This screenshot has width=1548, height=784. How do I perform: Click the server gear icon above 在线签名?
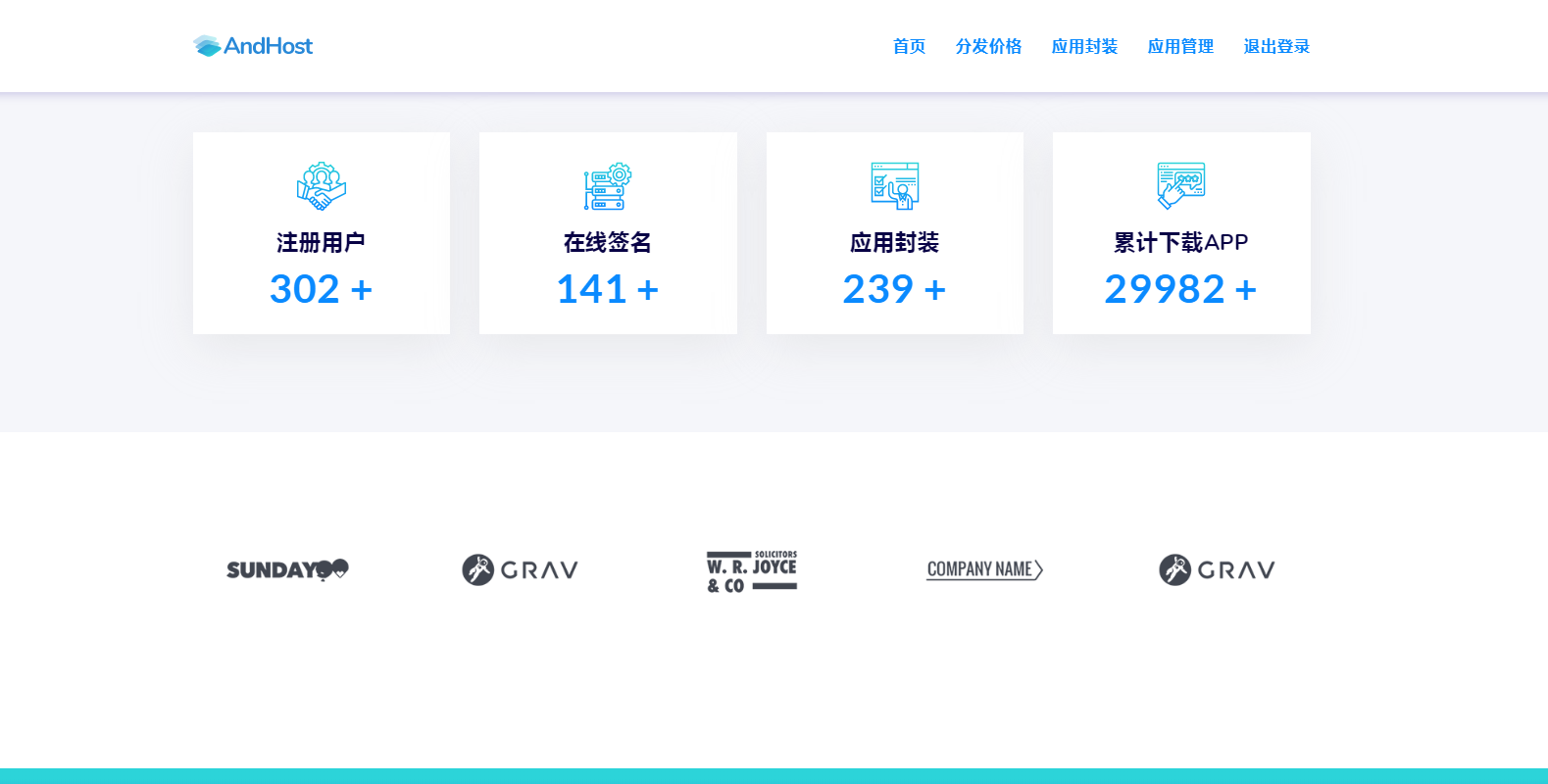608,186
